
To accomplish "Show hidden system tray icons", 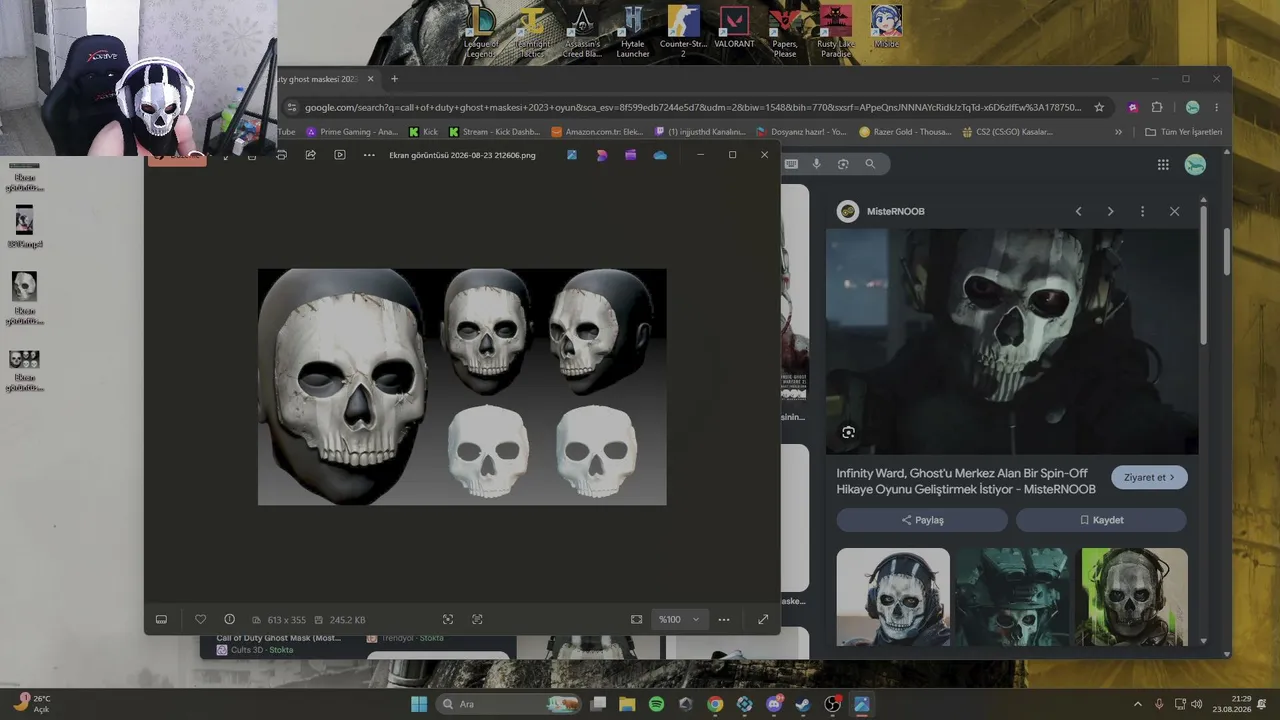I will 1137,704.
